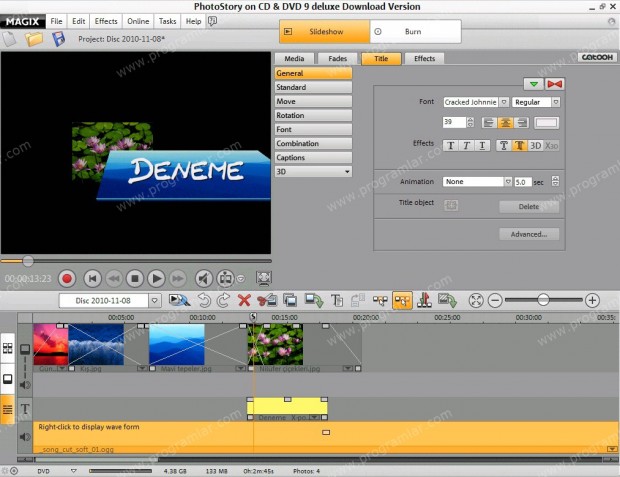Viewport: 620px width, 477px height.
Task: Select the title track T icon
Action: click(x=25, y=409)
